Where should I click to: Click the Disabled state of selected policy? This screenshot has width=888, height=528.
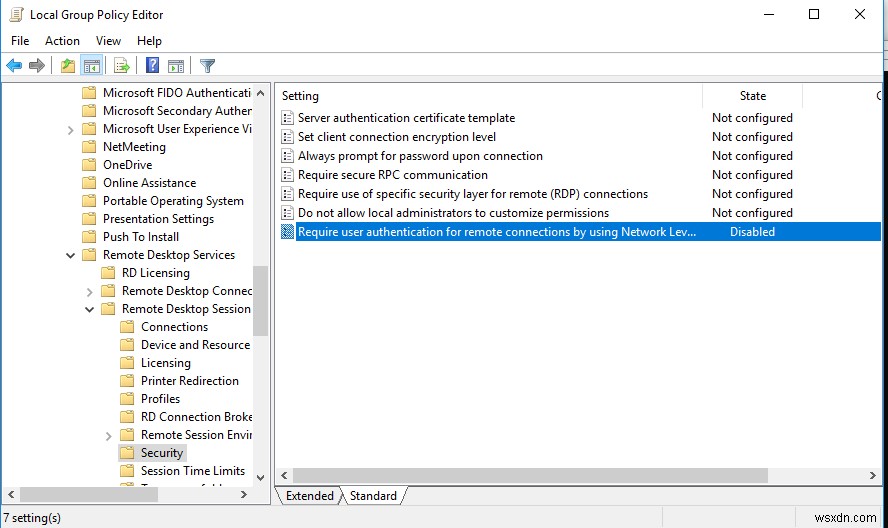[752, 232]
